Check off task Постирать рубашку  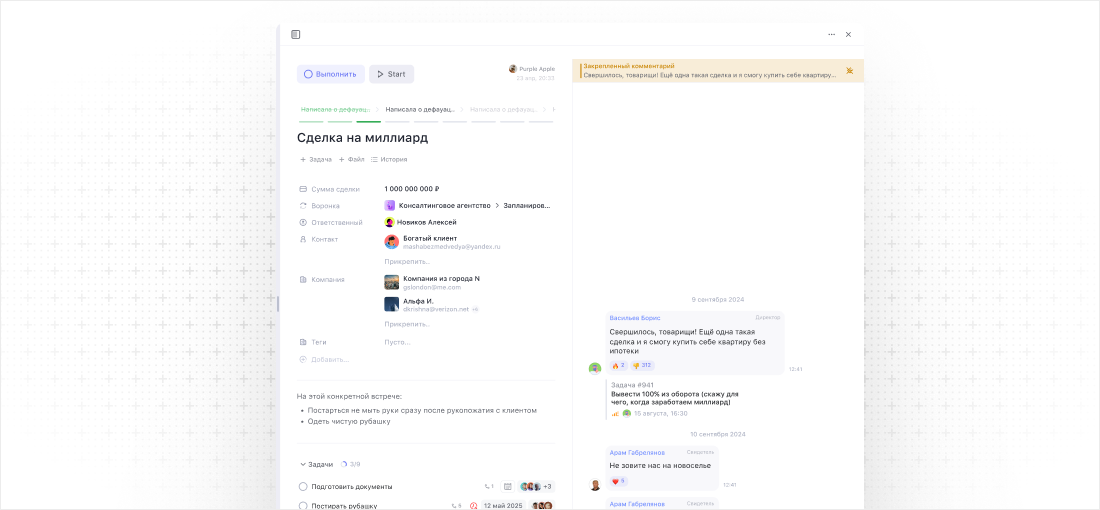(303, 506)
